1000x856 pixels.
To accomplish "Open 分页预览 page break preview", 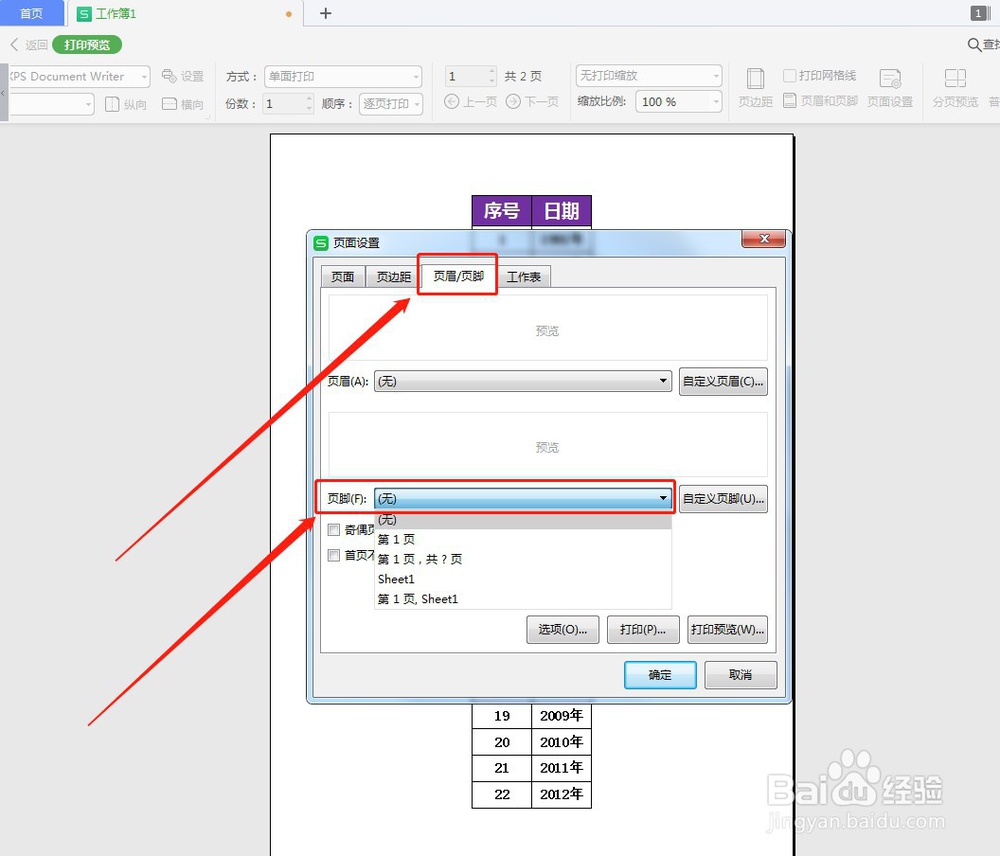I will tap(955, 87).
